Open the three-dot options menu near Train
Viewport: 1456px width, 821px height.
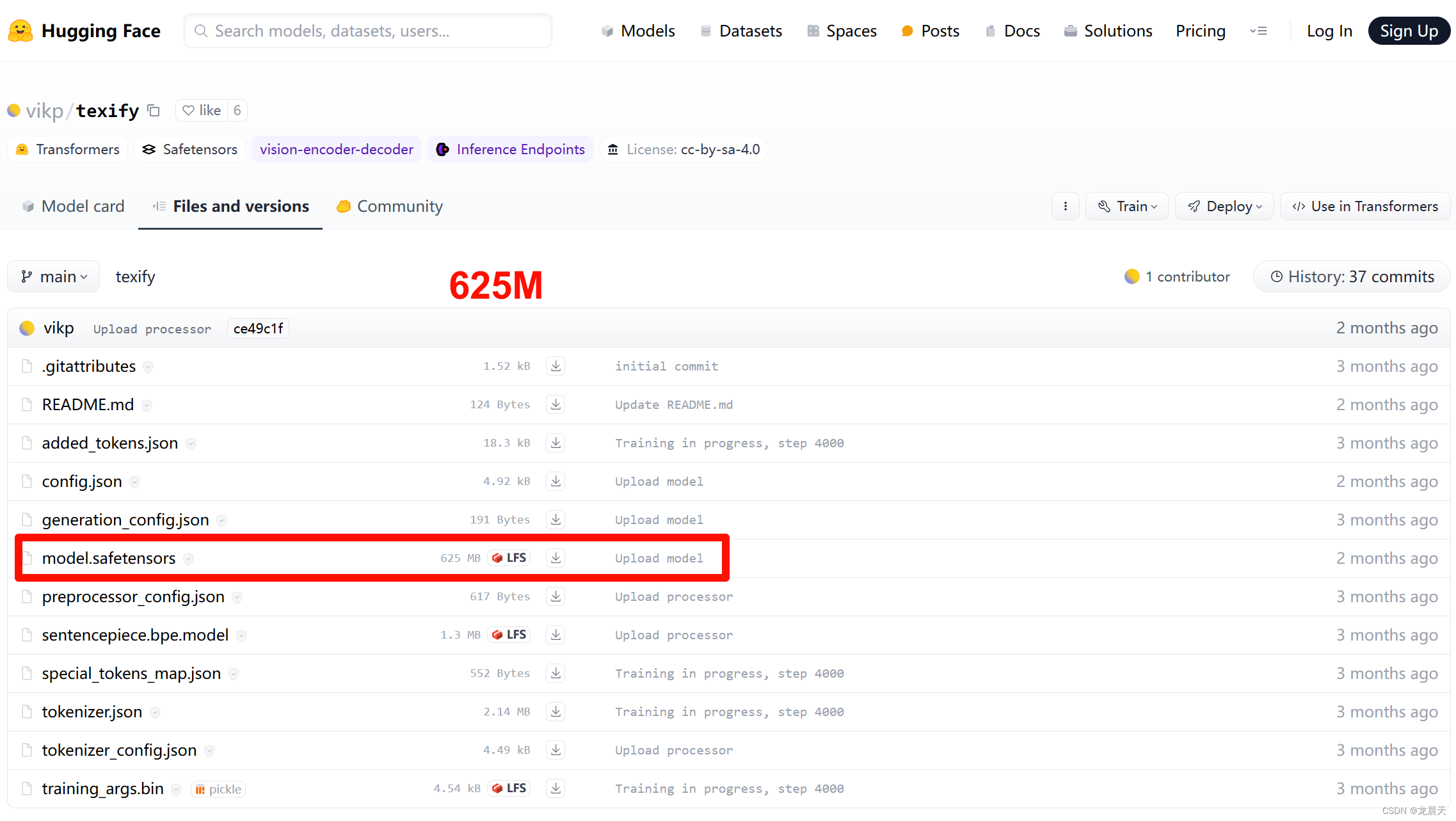pyautogui.click(x=1065, y=206)
